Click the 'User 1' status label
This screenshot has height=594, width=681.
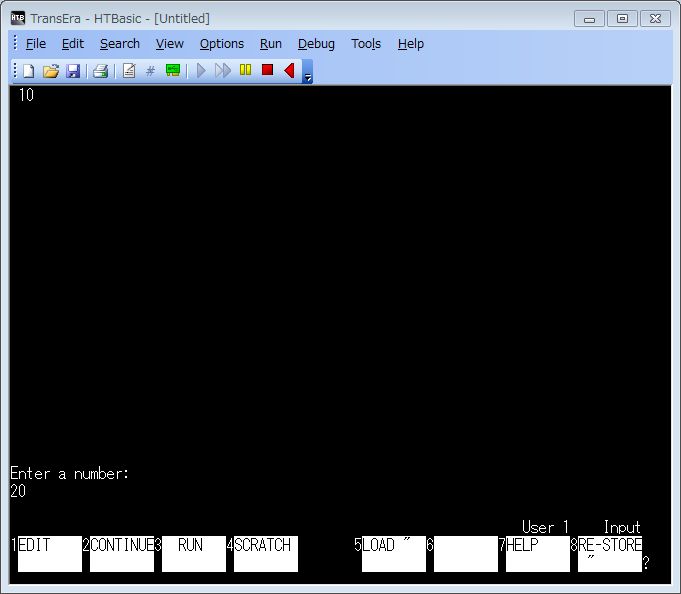(545, 527)
